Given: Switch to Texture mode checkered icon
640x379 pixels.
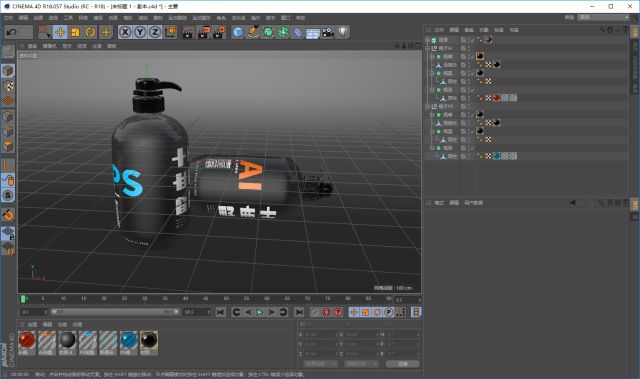Looking at the screenshot, I should [8, 86].
